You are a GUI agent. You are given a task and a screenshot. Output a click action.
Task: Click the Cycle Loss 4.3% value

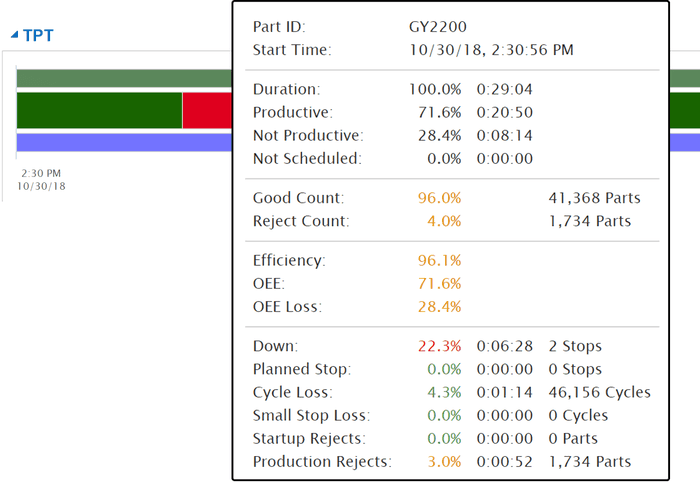444,392
